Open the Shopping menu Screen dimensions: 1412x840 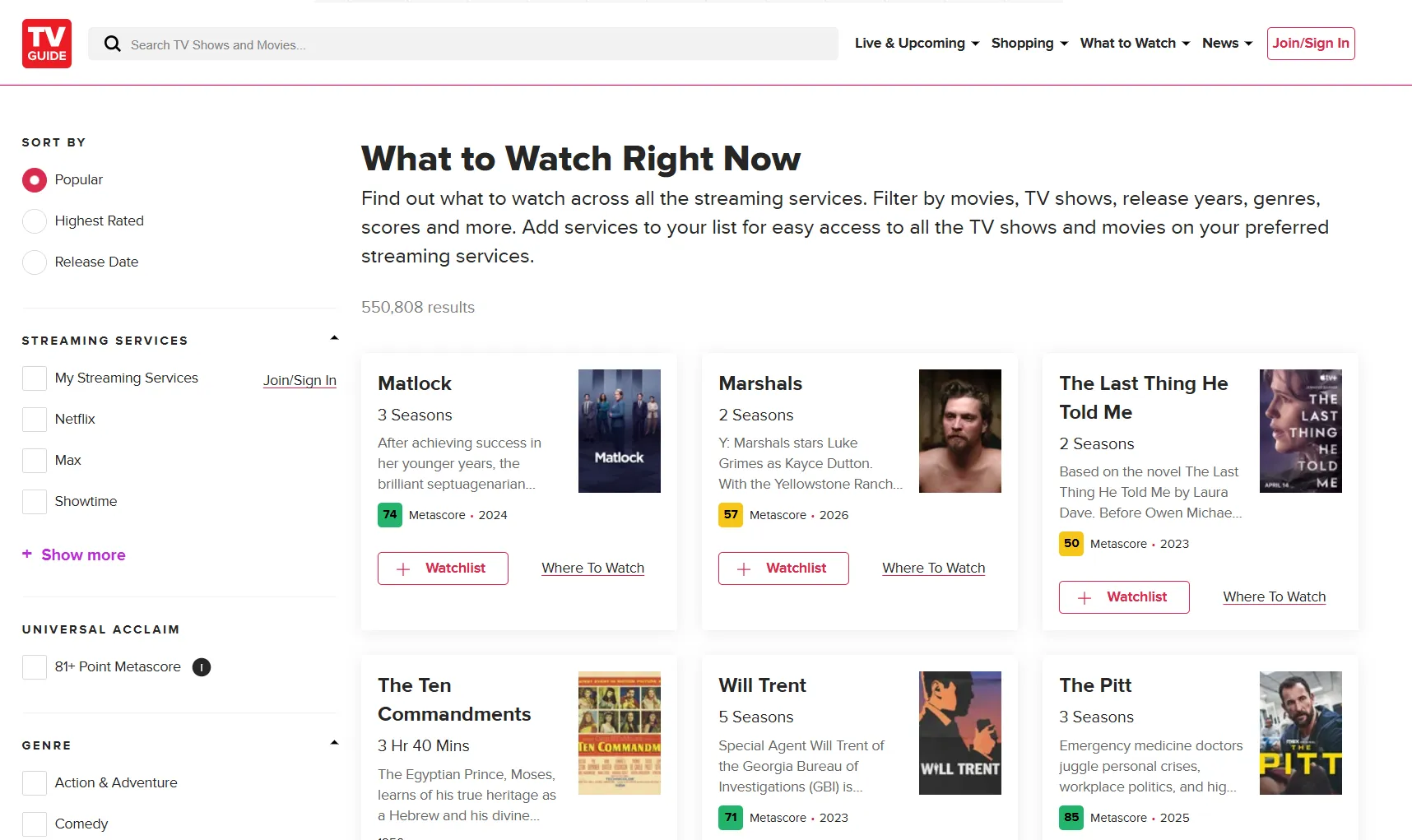1028,43
